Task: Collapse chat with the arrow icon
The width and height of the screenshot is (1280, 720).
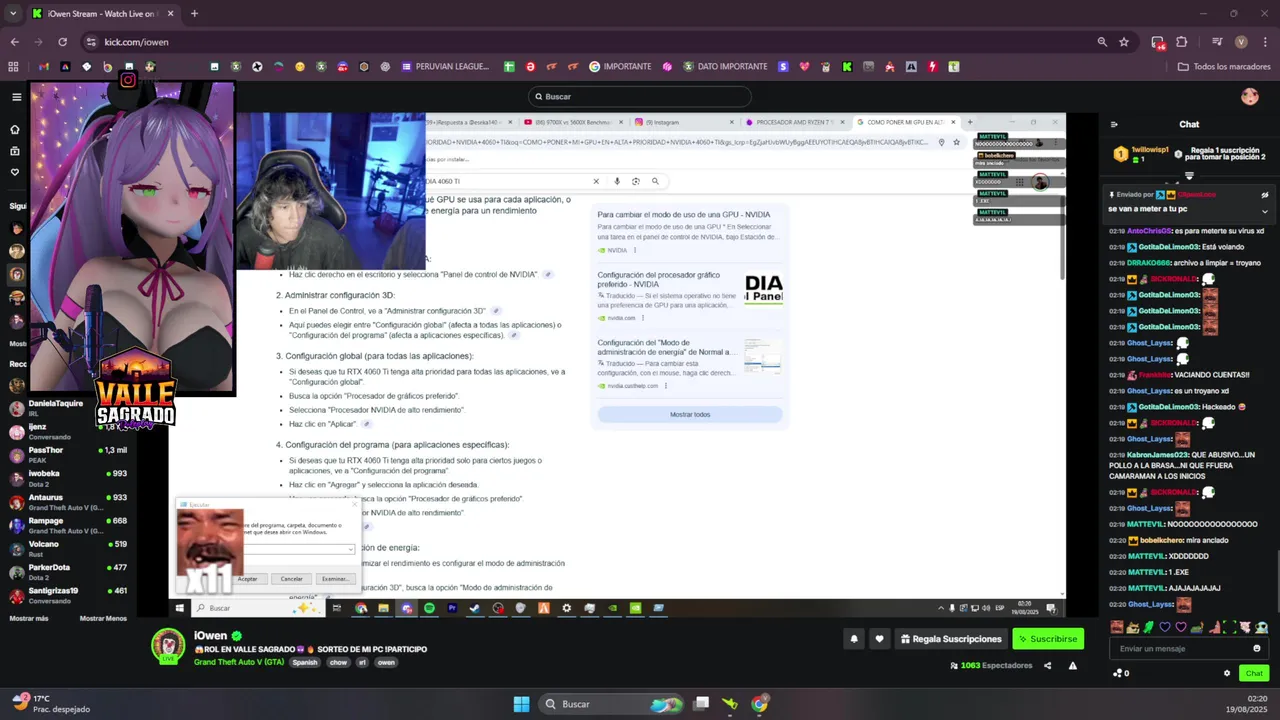Action: (1114, 124)
